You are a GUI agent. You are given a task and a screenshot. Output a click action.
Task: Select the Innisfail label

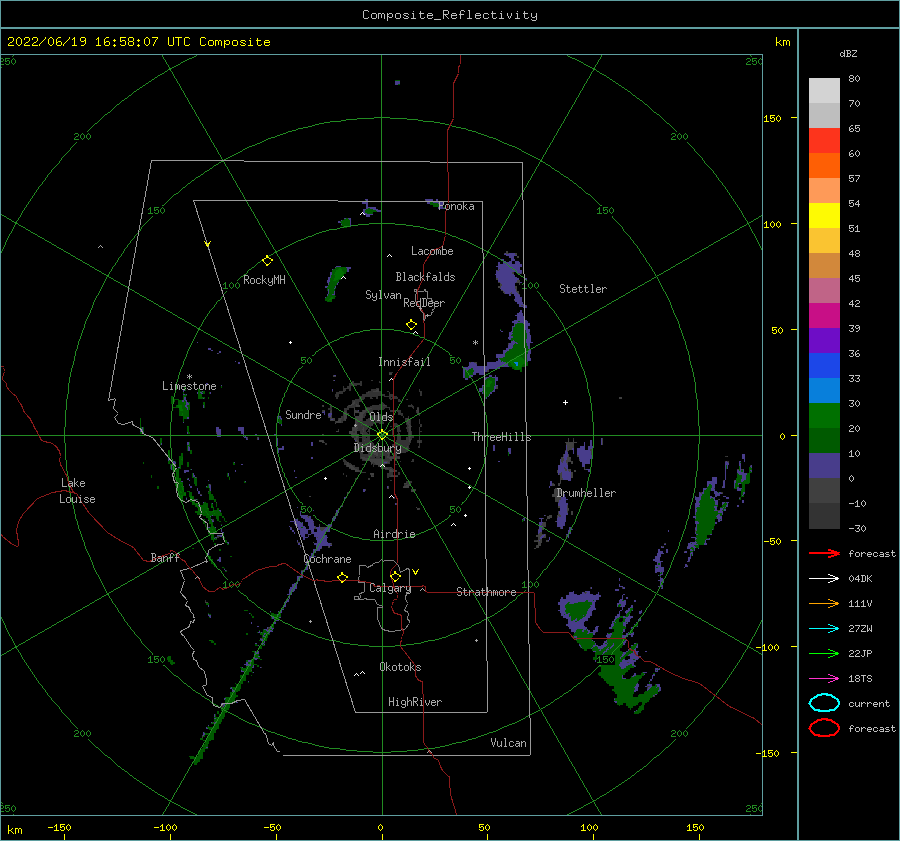[404, 362]
